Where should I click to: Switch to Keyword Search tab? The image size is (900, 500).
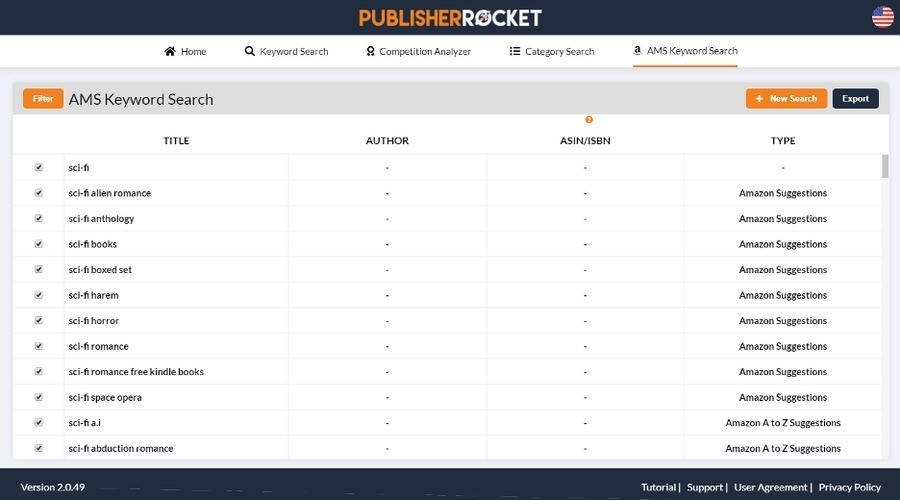click(286, 51)
